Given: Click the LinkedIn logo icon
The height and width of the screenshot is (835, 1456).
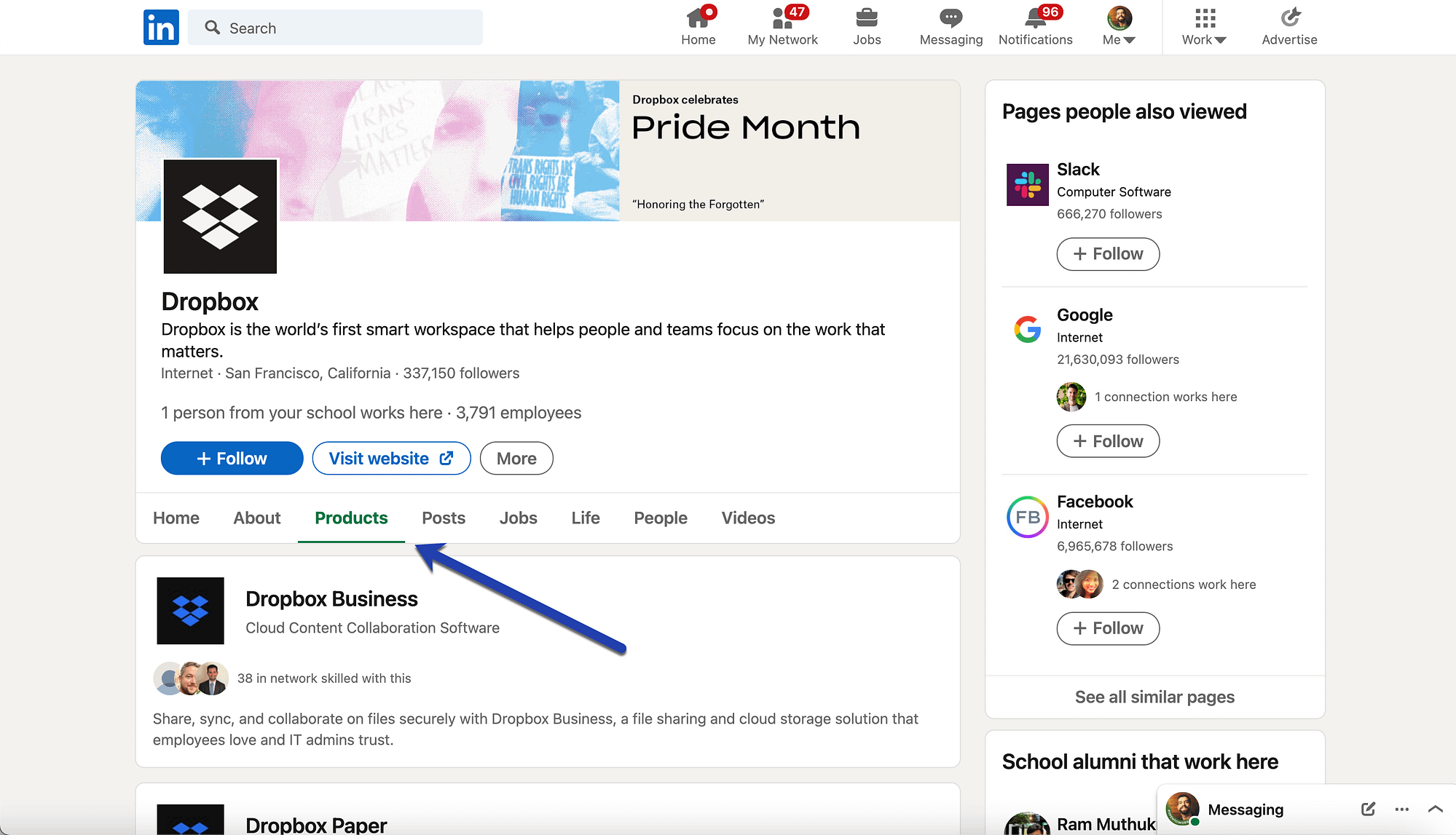Looking at the screenshot, I should 161,28.
